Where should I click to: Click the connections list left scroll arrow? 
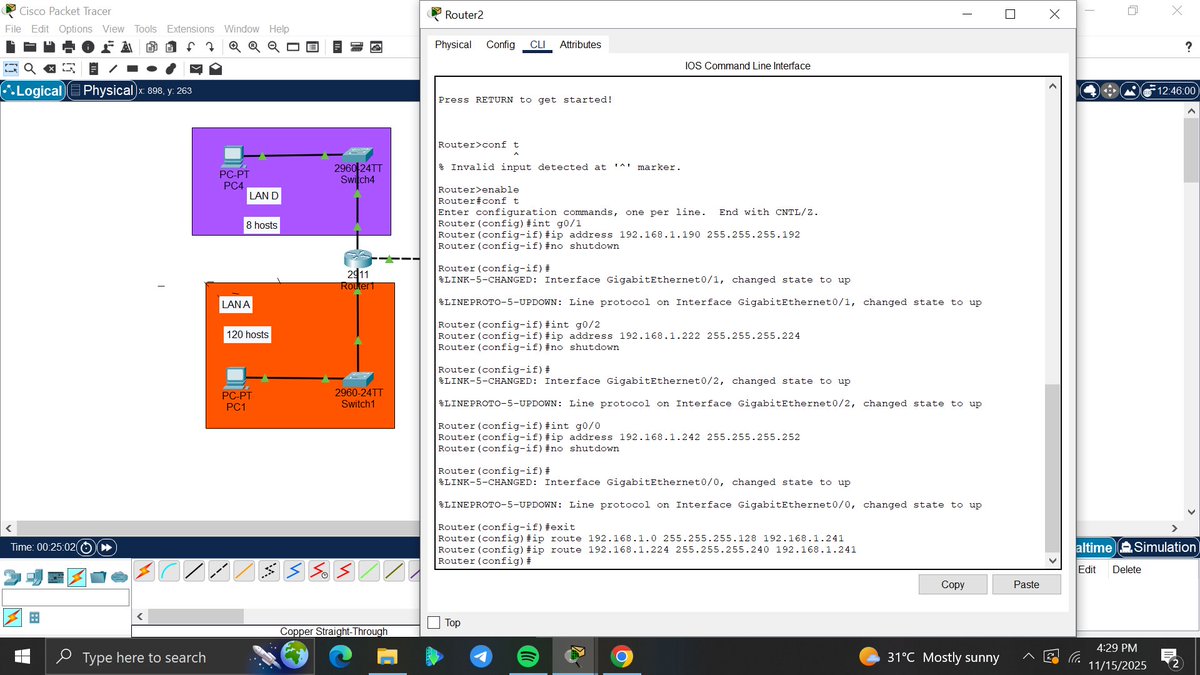(140, 615)
